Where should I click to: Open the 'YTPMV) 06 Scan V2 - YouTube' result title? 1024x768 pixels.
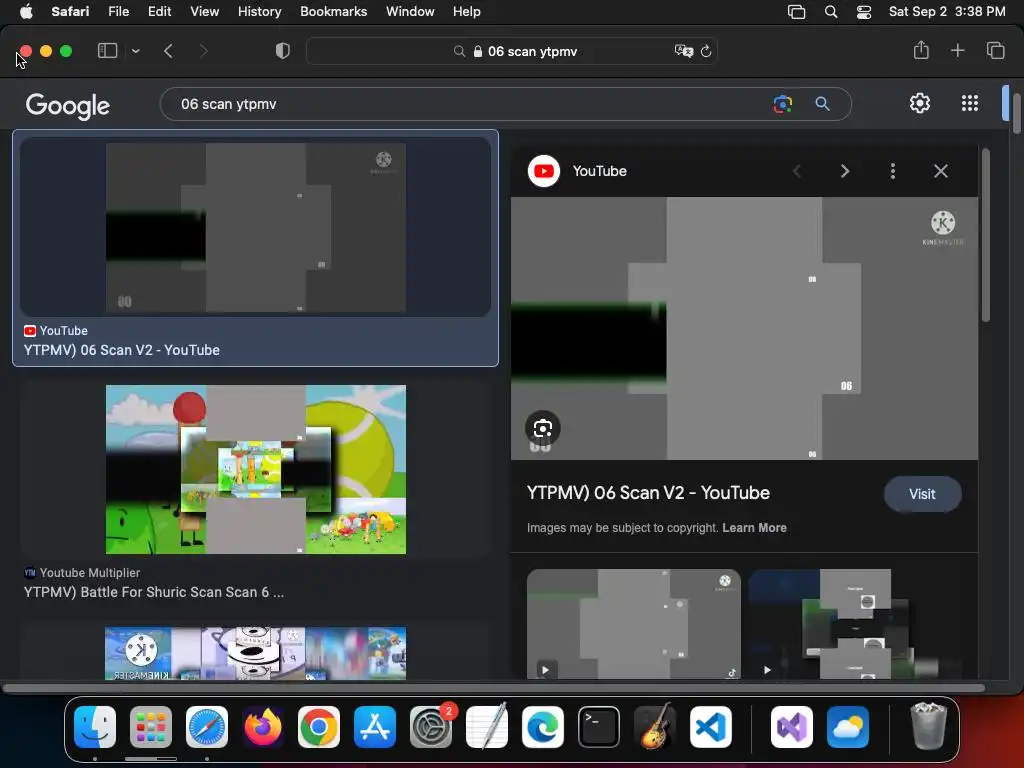coord(121,350)
